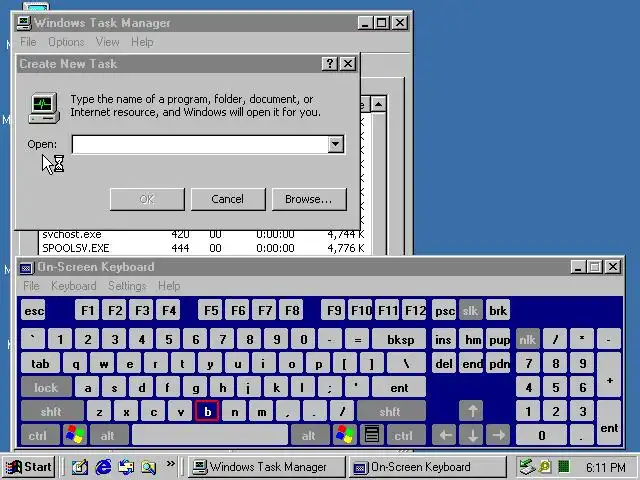The width and height of the screenshot is (640, 480).
Task: Click Cancel in Create New Task
Action: (228, 199)
